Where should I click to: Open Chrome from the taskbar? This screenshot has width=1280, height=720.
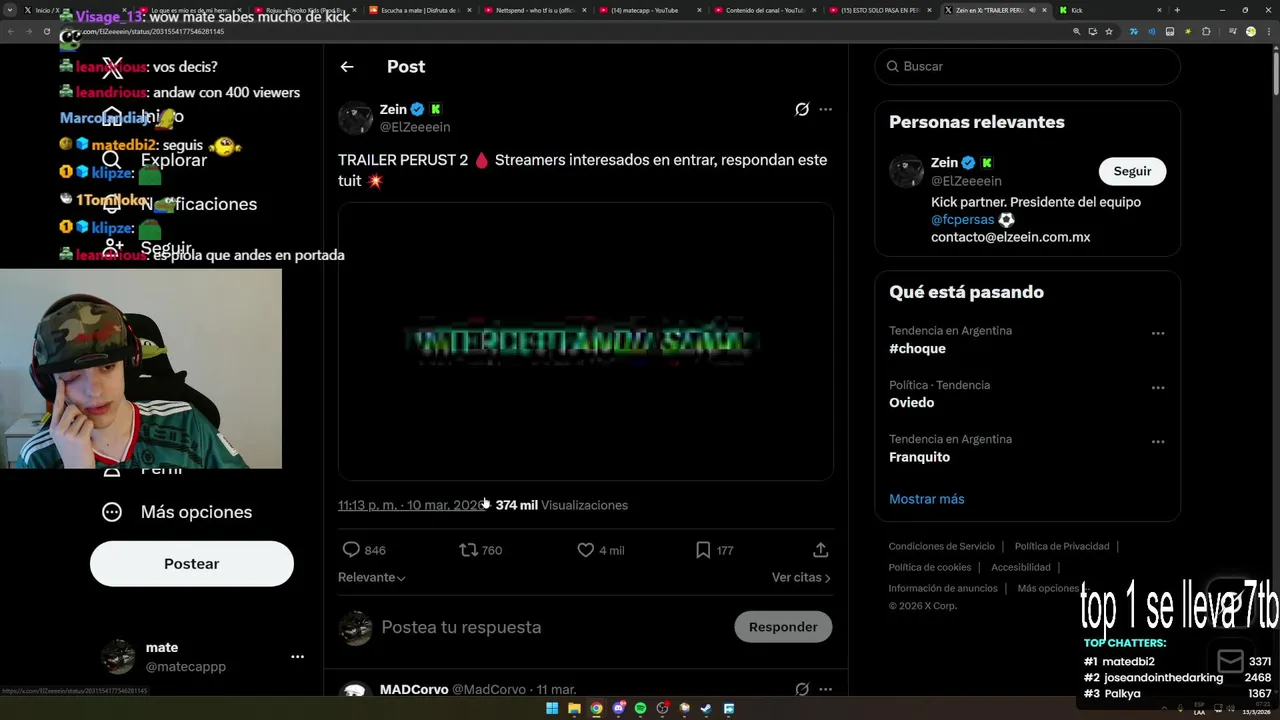click(596, 709)
